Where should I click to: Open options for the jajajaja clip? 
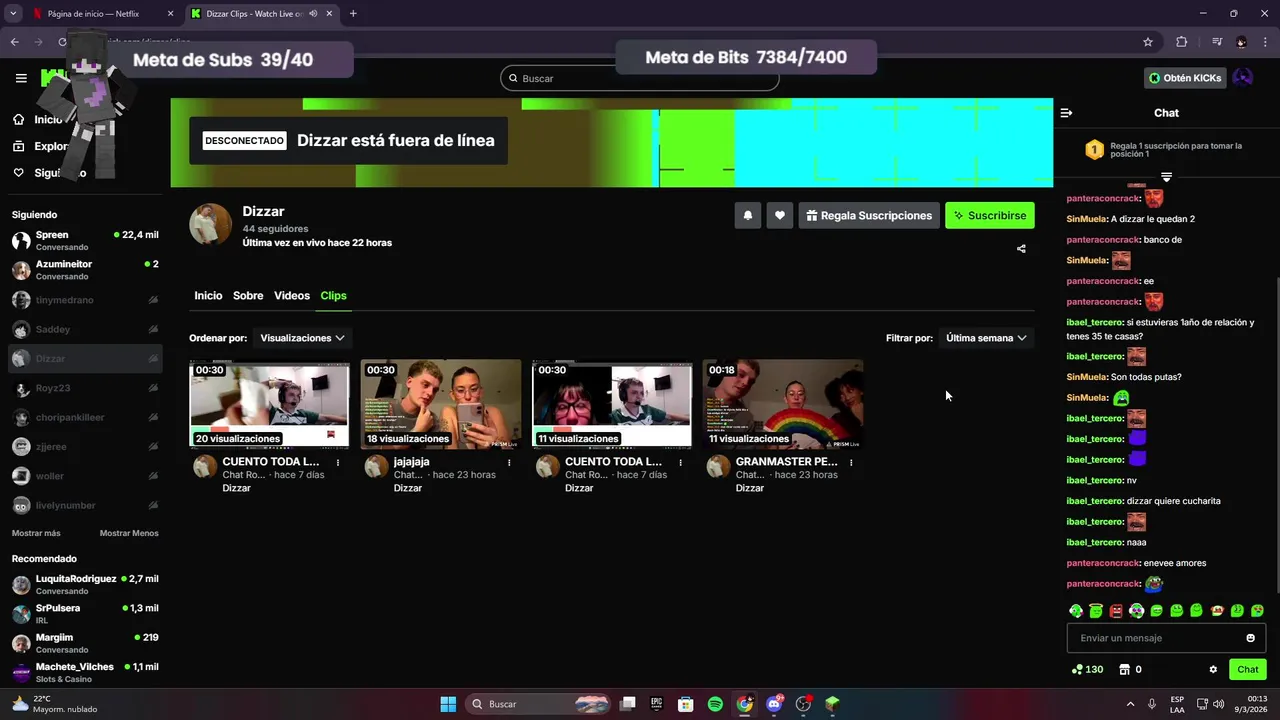click(x=509, y=462)
